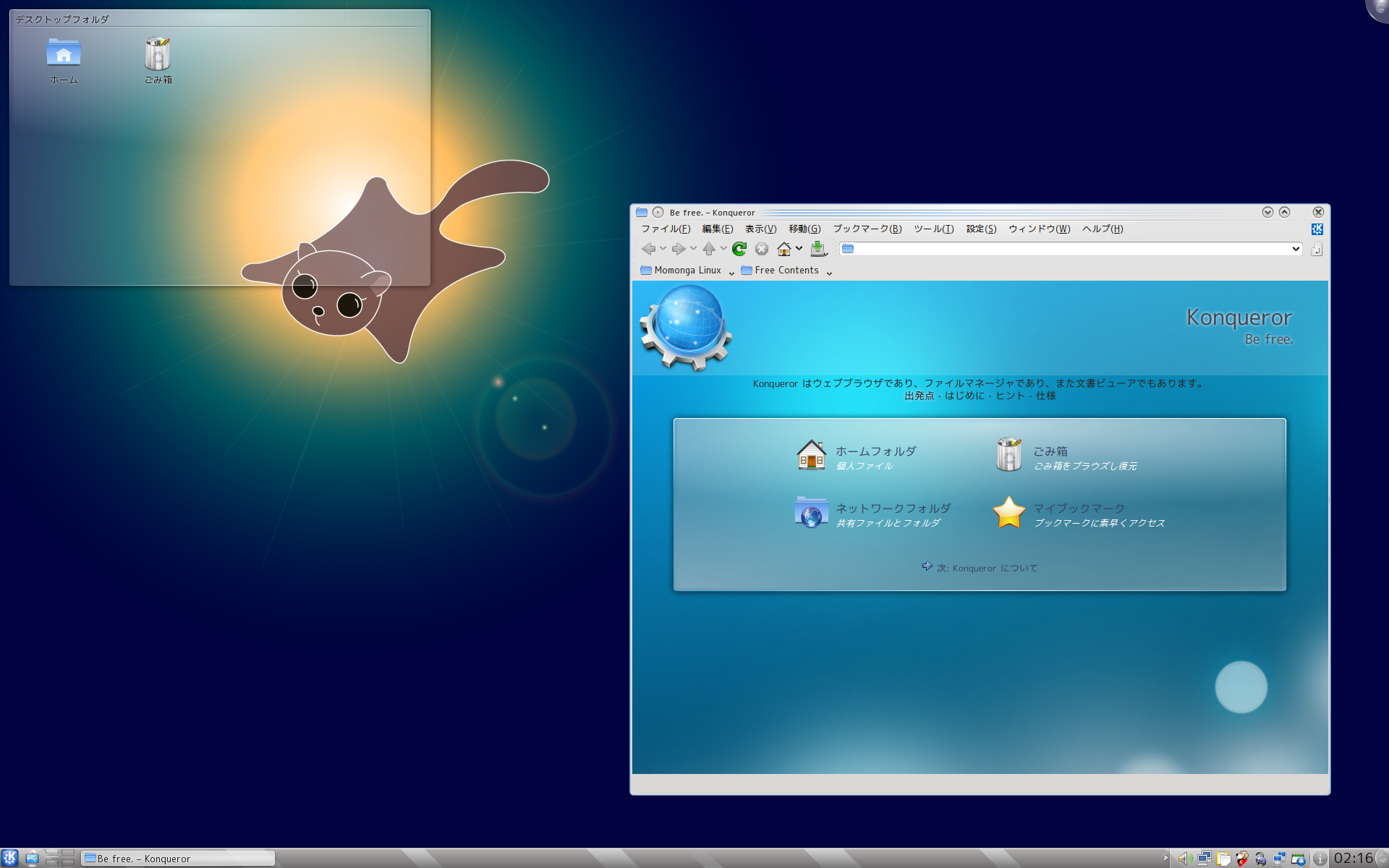Expand the Home button dropdown arrow
1389x868 pixels.
click(x=799, y=249)
